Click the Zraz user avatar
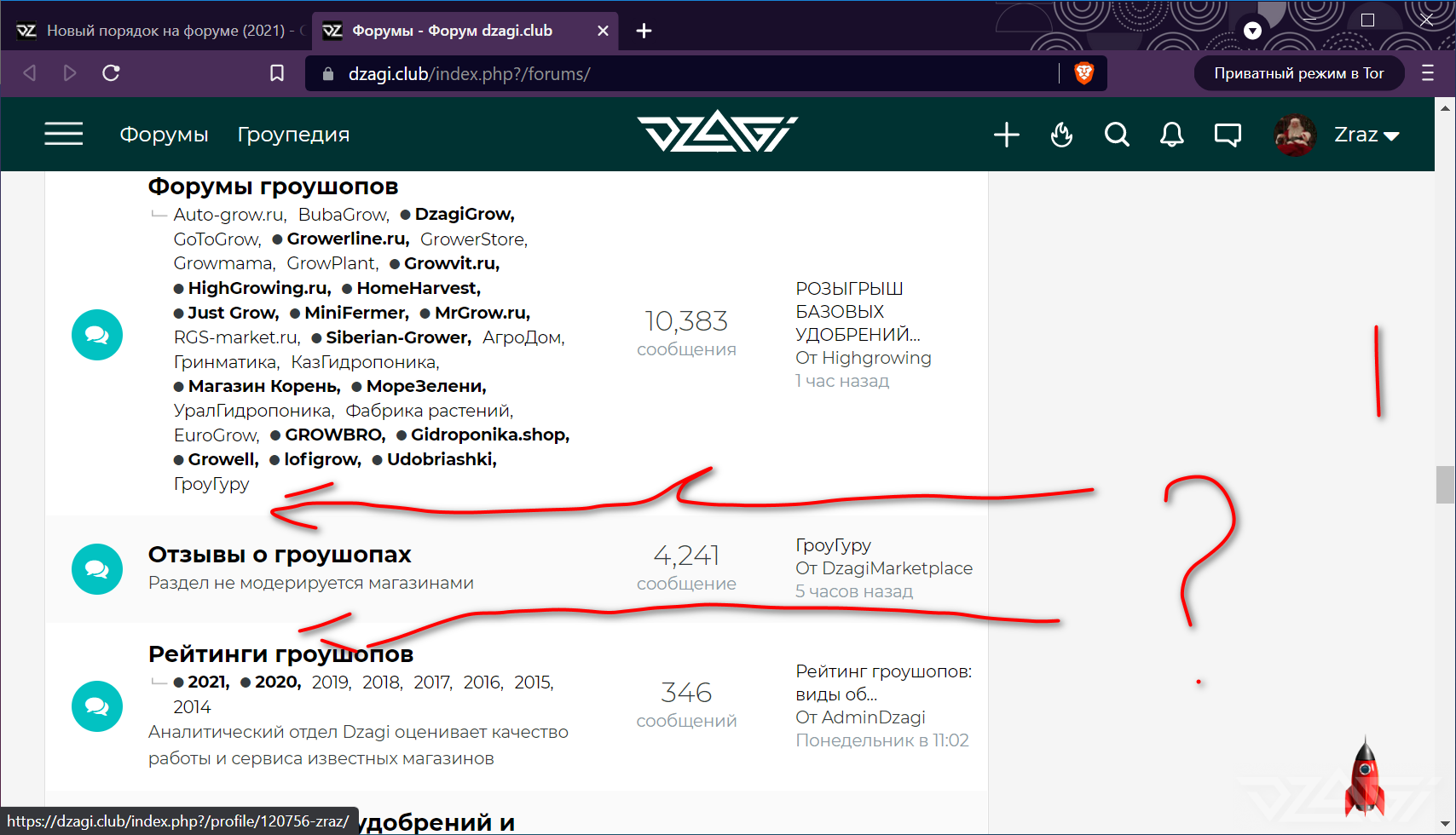The width and height of the screenshot is (1456, 835). point(1295,135)
